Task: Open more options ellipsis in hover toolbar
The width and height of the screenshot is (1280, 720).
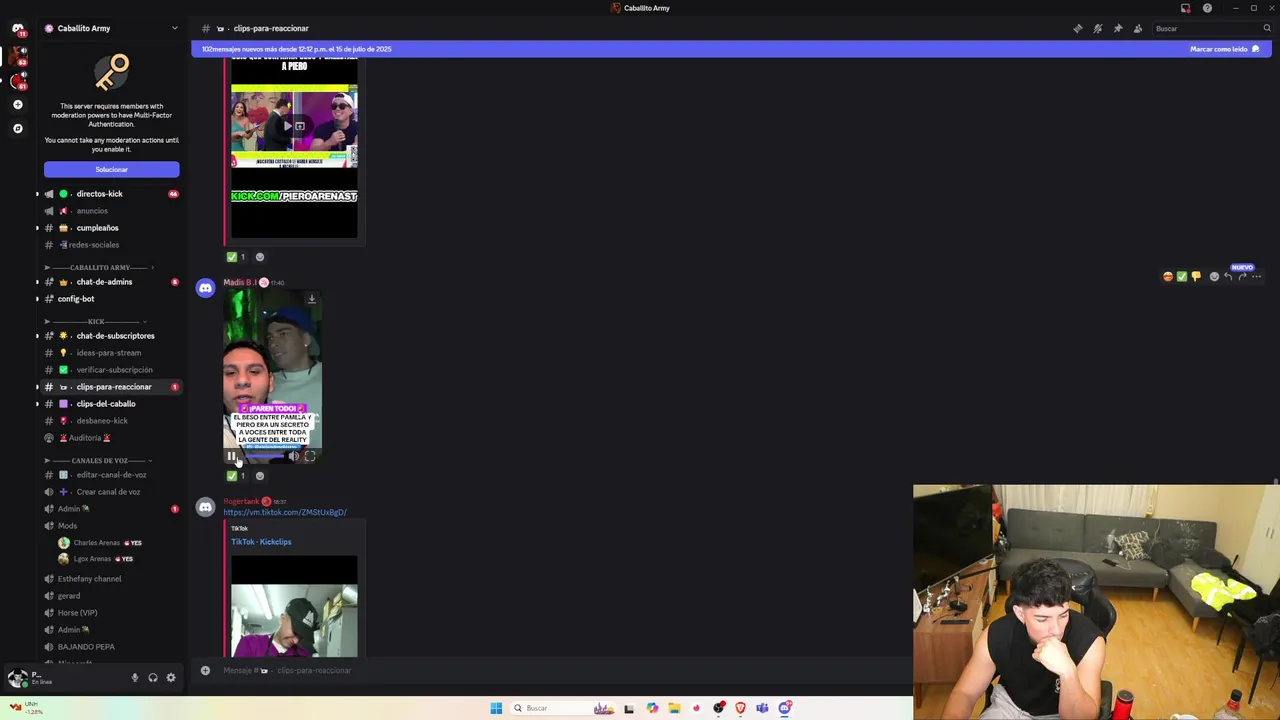Action: point(1257,277)
